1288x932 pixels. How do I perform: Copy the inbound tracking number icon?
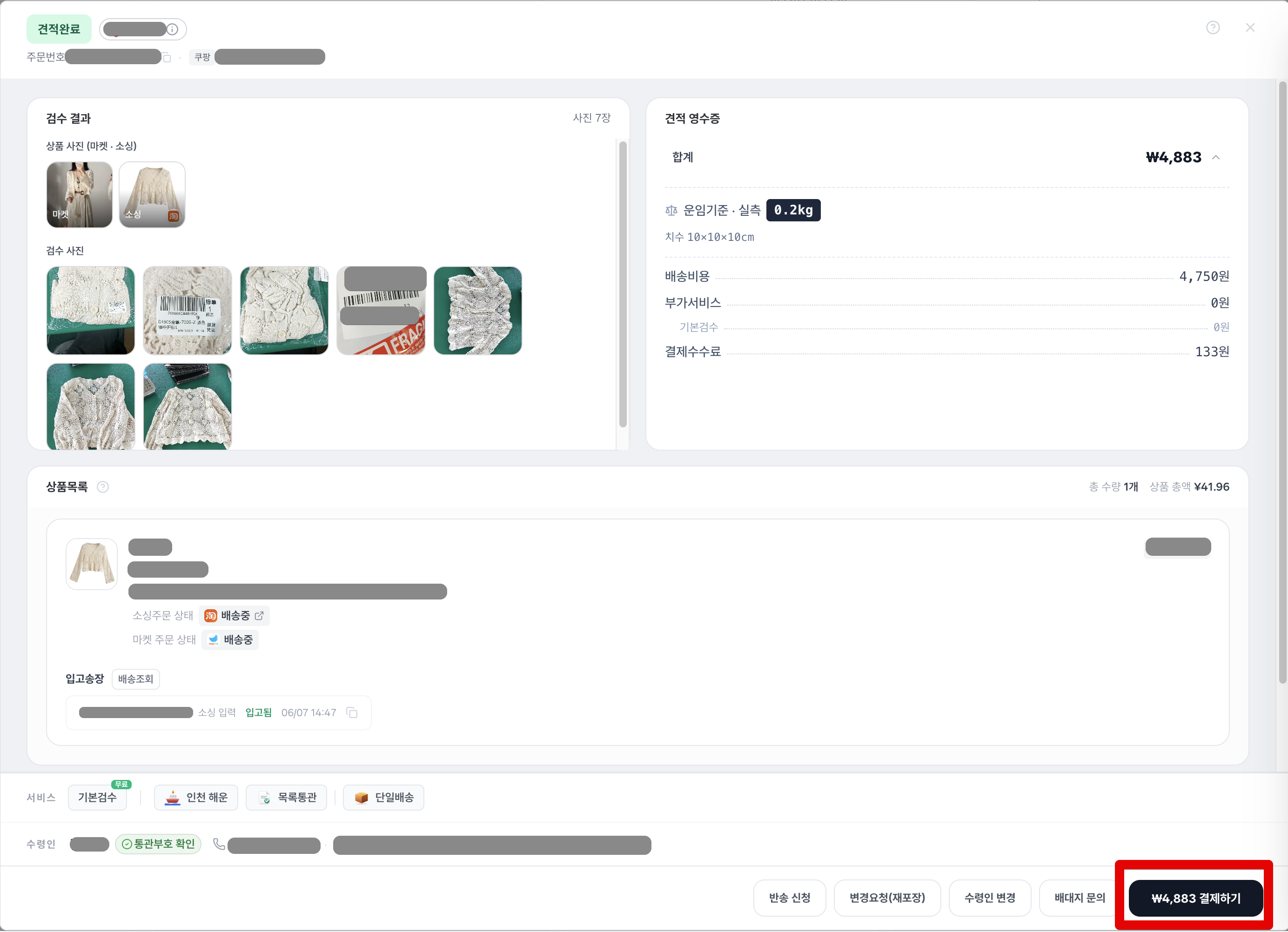(x=352, y=712)
